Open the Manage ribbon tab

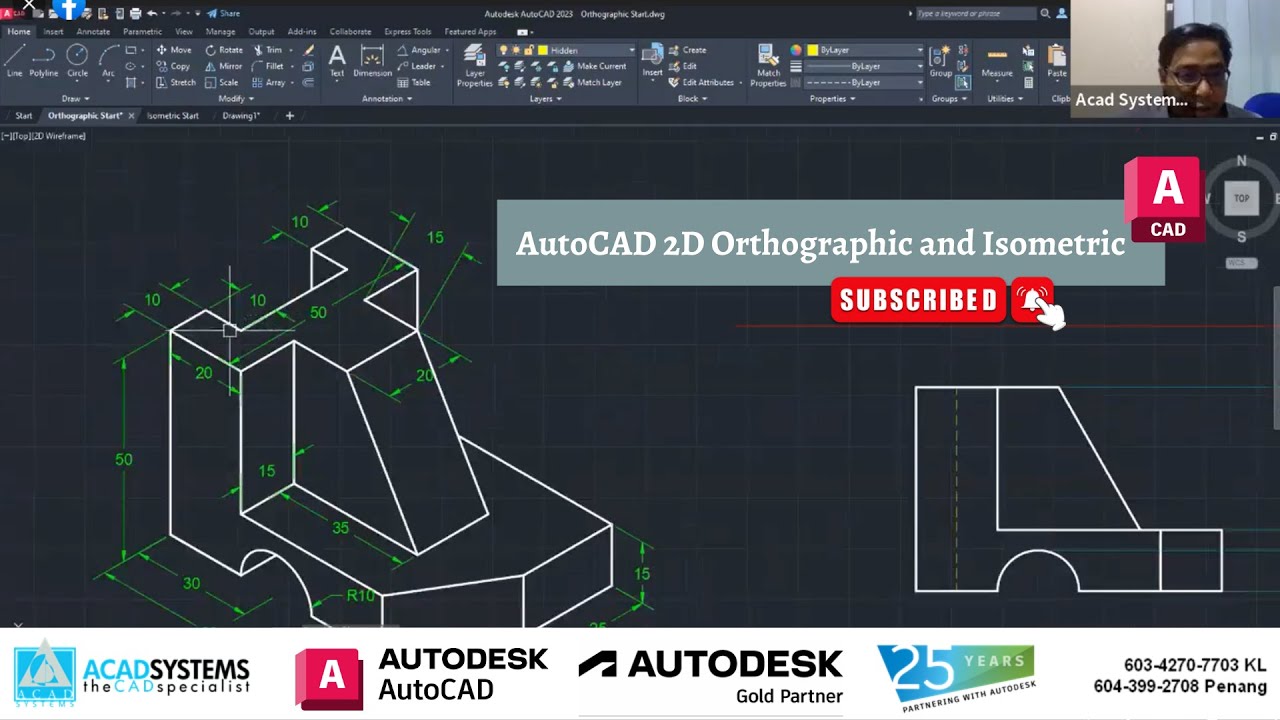(220, 31)
